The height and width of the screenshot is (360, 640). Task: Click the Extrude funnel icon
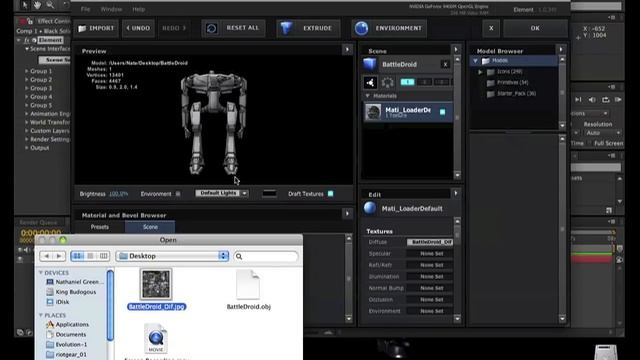coord(287,28)
